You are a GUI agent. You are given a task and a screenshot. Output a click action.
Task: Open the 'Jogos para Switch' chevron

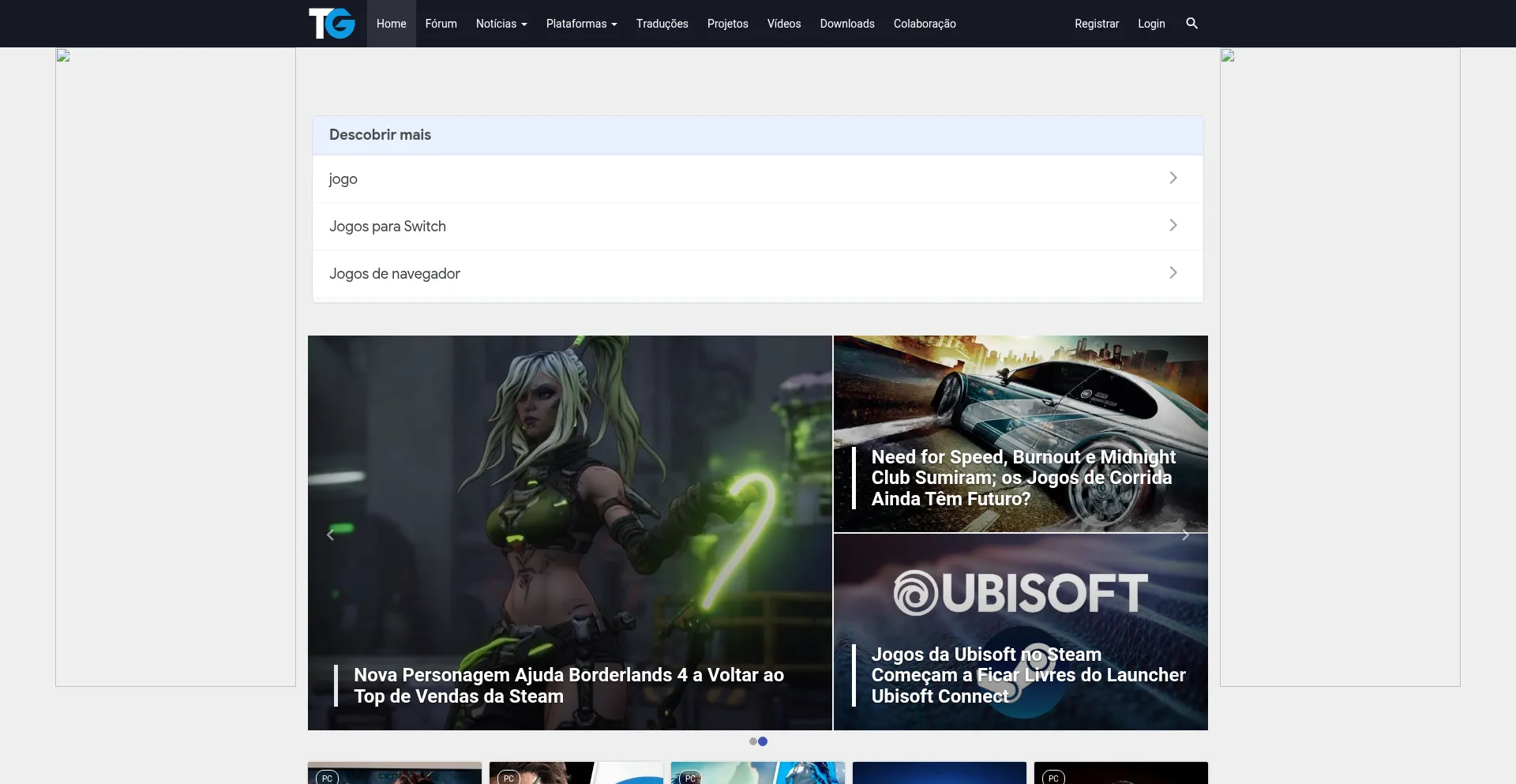[1173, 226]
